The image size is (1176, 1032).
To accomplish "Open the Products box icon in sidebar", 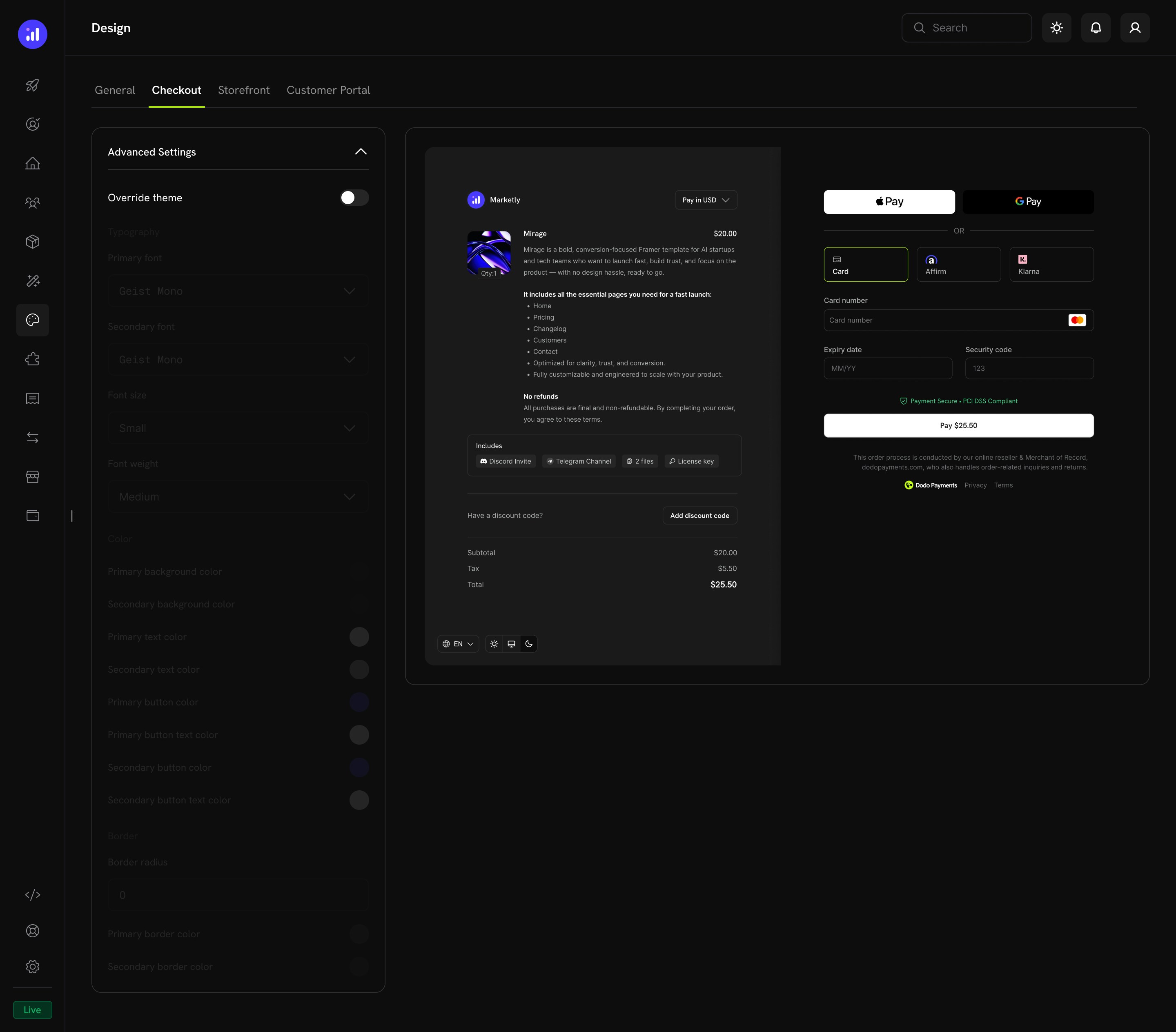I will tap(32, 241).
